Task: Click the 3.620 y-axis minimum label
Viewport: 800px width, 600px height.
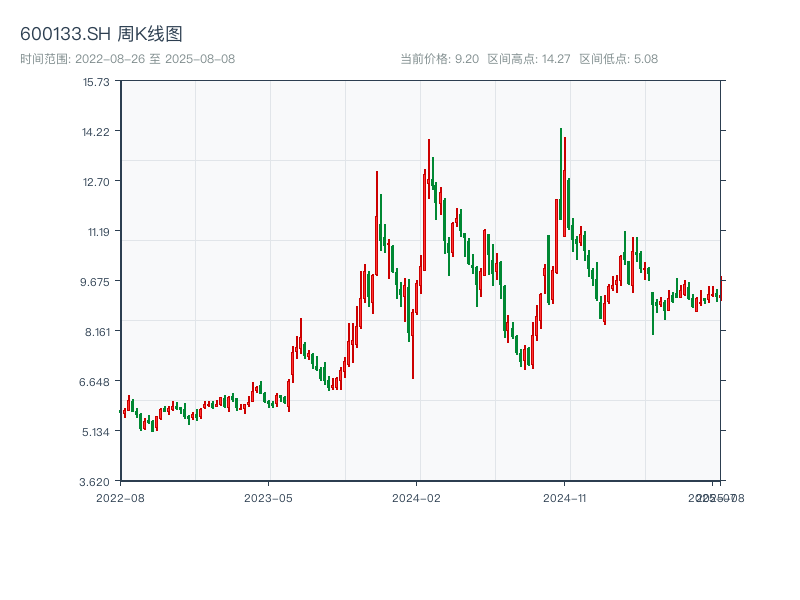Action: [x=97, y=482]
